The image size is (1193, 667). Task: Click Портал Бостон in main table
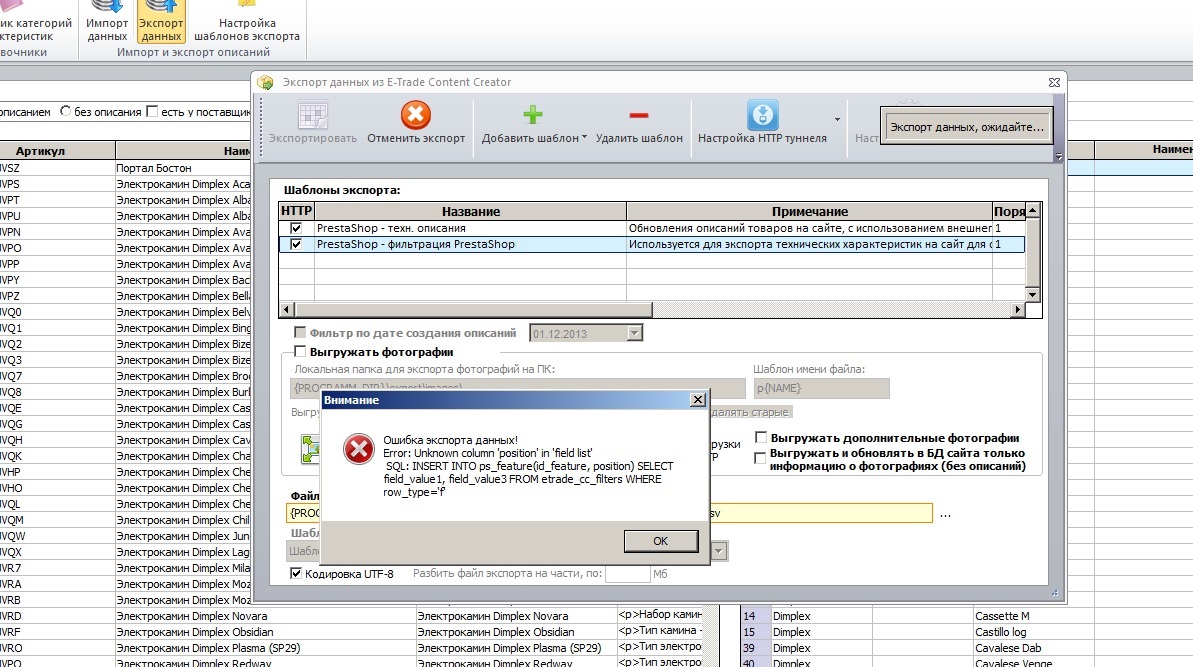pyautogui.click(x=154, y=168)
